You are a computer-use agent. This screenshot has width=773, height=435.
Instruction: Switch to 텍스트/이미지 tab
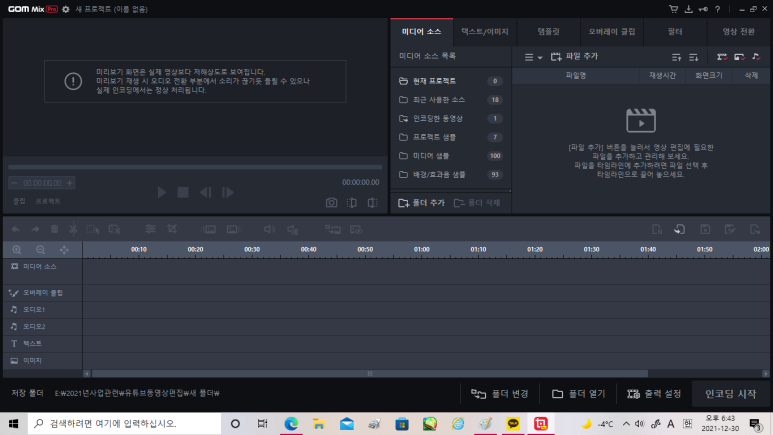click(x=485, y=32)
